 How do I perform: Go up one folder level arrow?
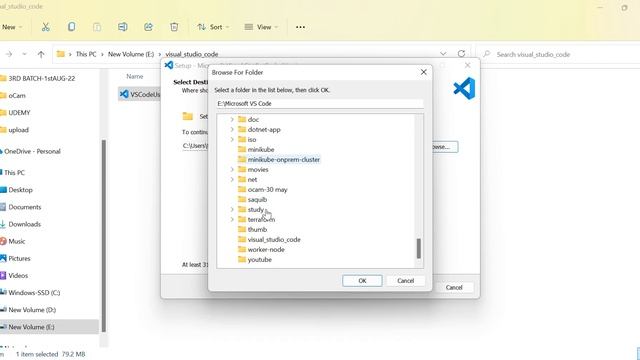41,54
